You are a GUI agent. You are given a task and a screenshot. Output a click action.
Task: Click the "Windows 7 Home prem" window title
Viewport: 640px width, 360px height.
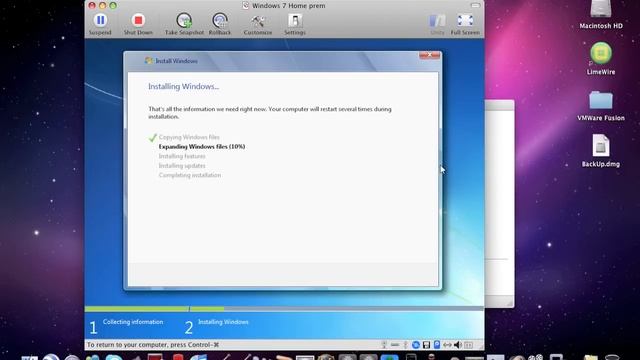tap(289, 6)
